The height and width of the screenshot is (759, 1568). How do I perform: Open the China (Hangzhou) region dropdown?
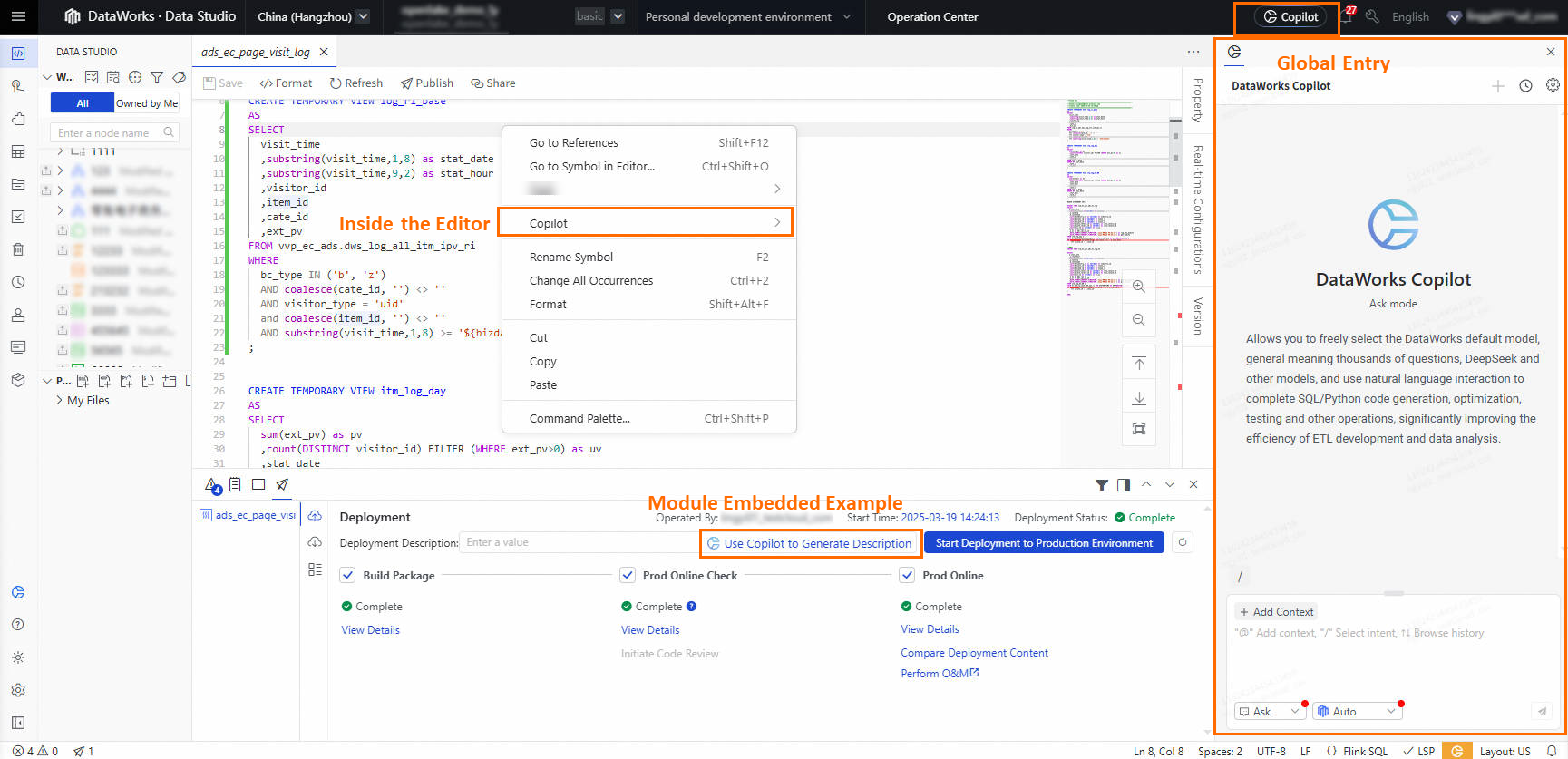313,16
